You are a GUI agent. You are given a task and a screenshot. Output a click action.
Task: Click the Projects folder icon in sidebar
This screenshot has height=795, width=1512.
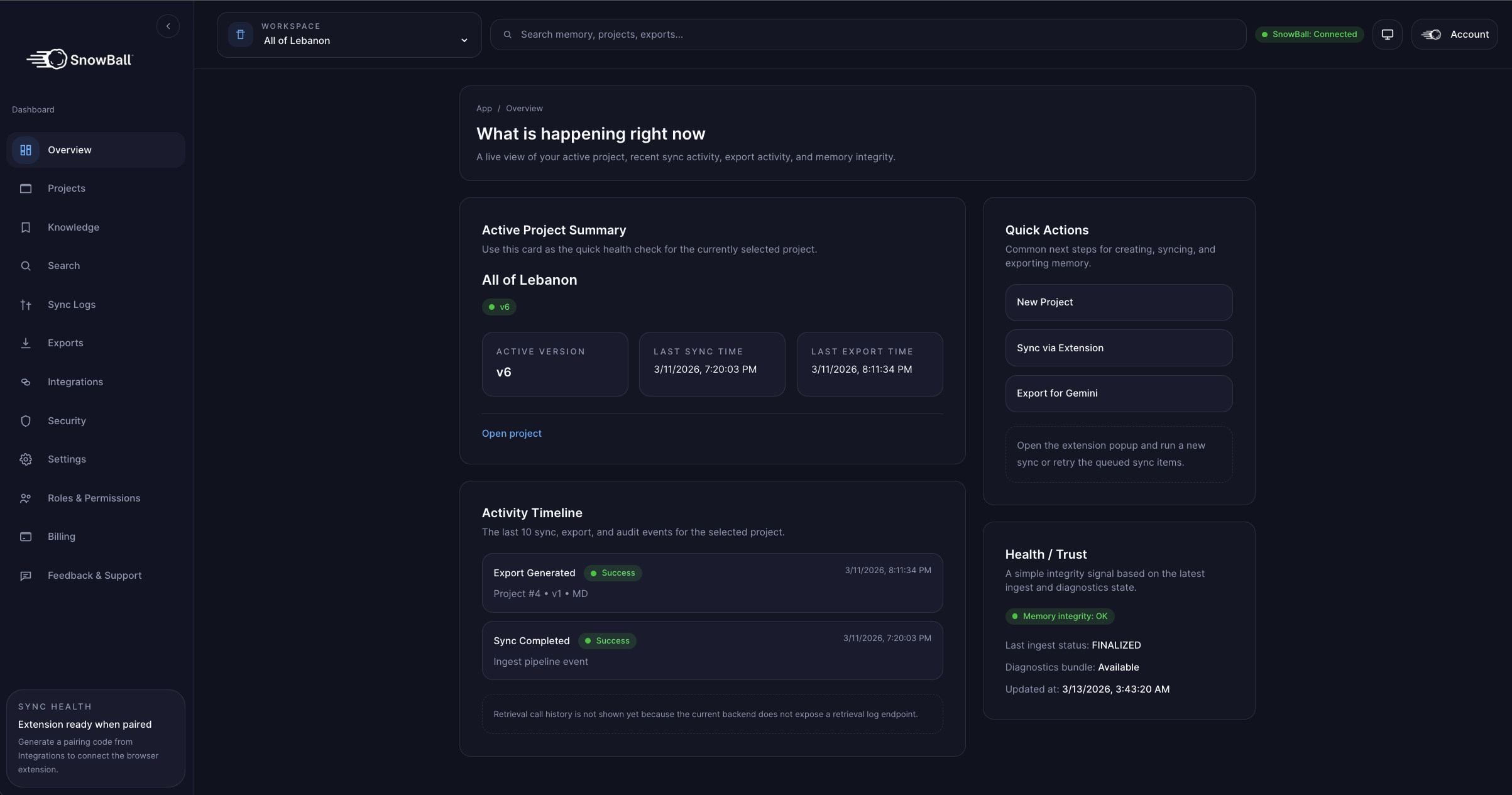pyautogui.click(x=26, y=189)
